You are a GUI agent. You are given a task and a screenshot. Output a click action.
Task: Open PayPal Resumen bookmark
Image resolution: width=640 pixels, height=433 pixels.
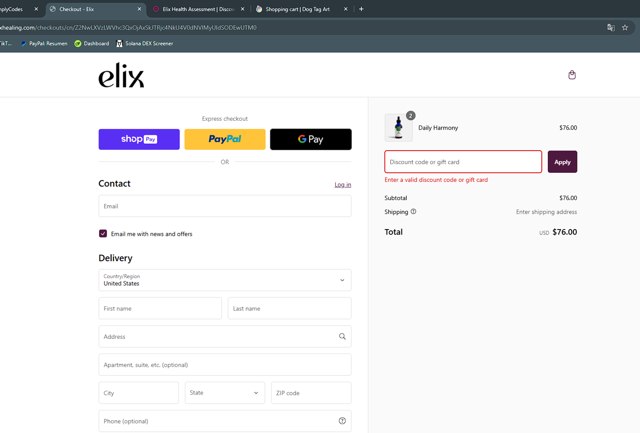click(44, 43)
